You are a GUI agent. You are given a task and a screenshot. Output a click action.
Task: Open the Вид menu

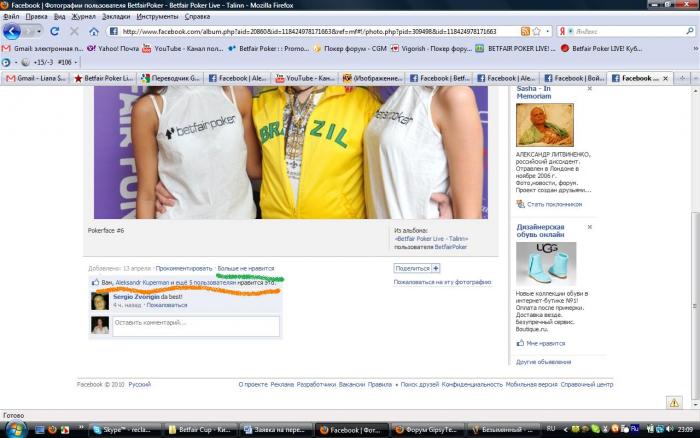click(59, 17)
